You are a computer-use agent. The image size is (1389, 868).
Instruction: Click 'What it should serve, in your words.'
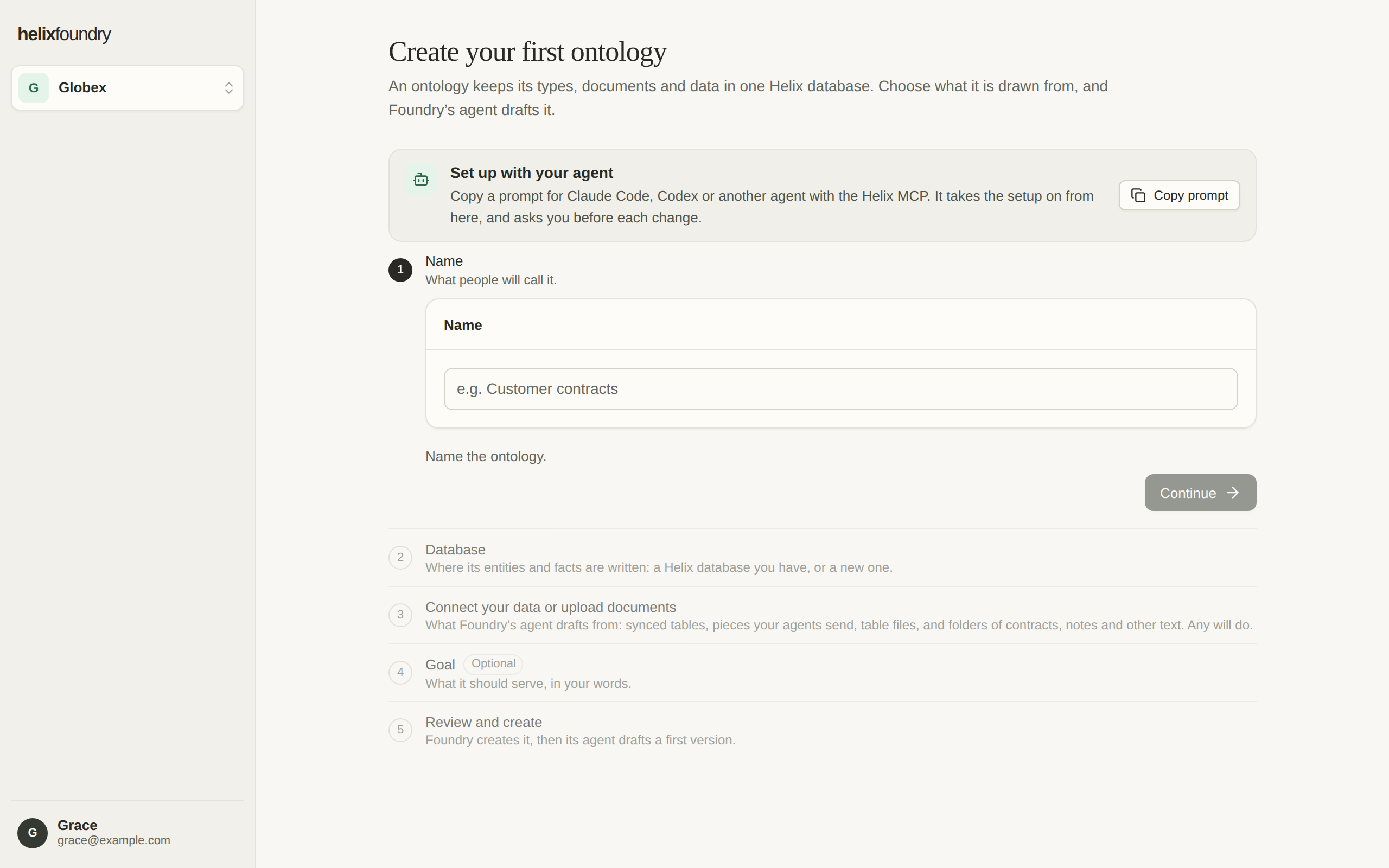528,684
